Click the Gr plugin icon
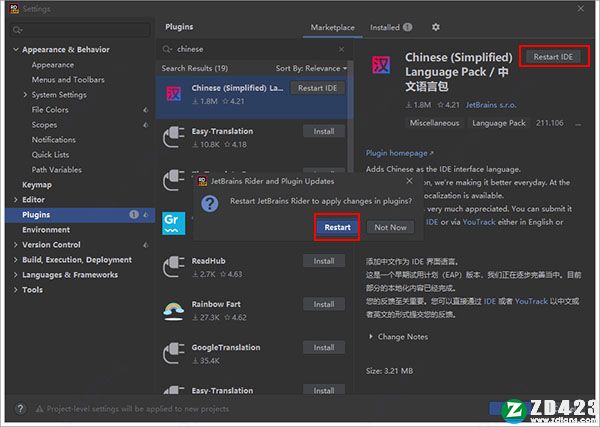Screen dimensions: 600x427 [x=173, y=223]
